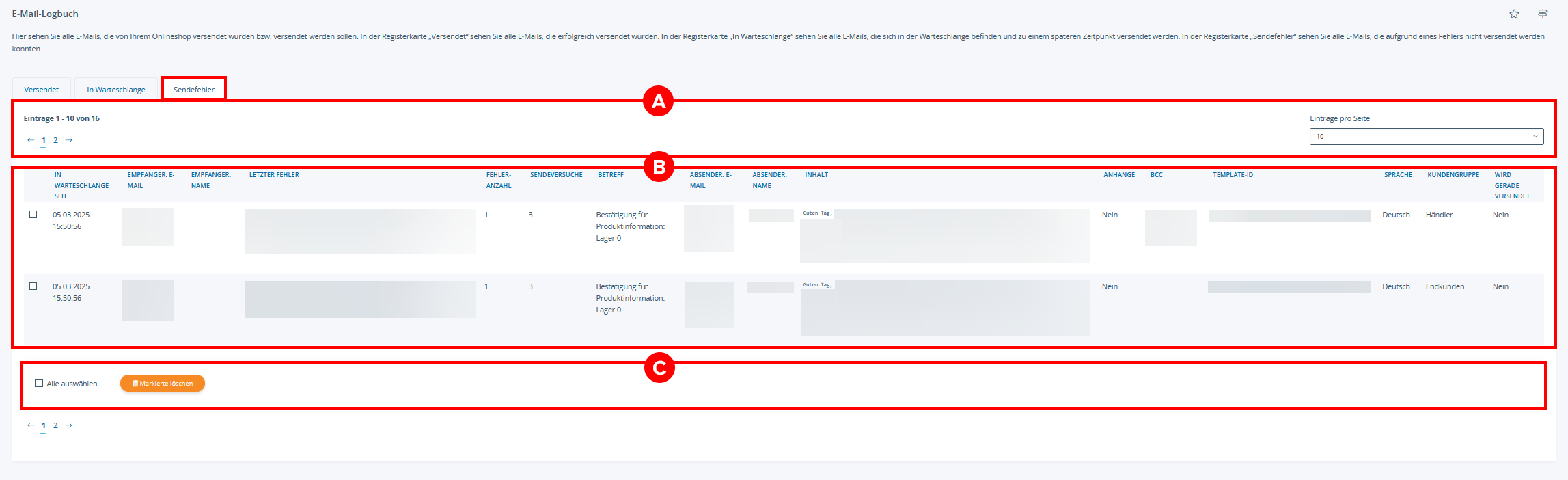
Task: Go to next page using top arrow
Action: pos(69,140)
